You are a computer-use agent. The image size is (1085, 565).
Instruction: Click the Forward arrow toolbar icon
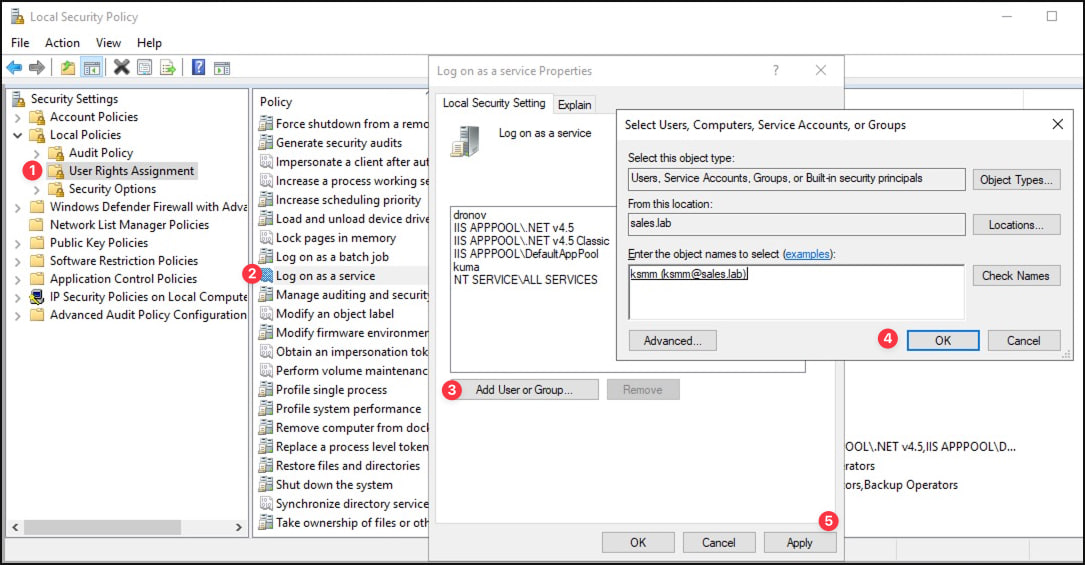(37, 67)
